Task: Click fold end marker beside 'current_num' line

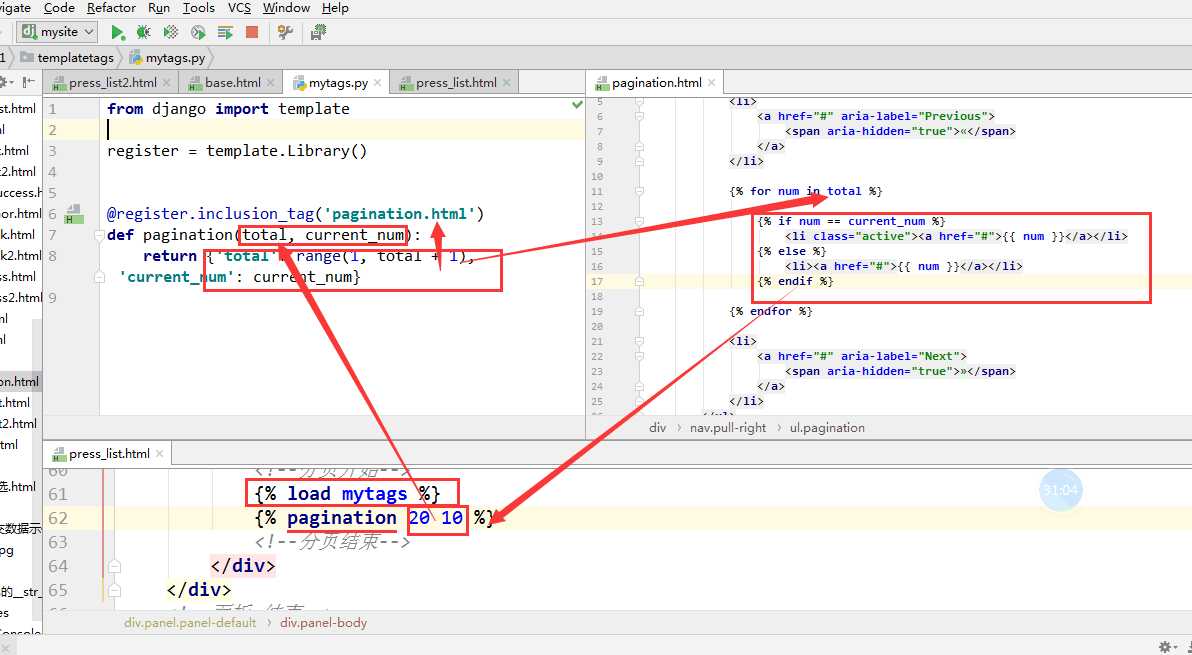Action: (99, 278)
